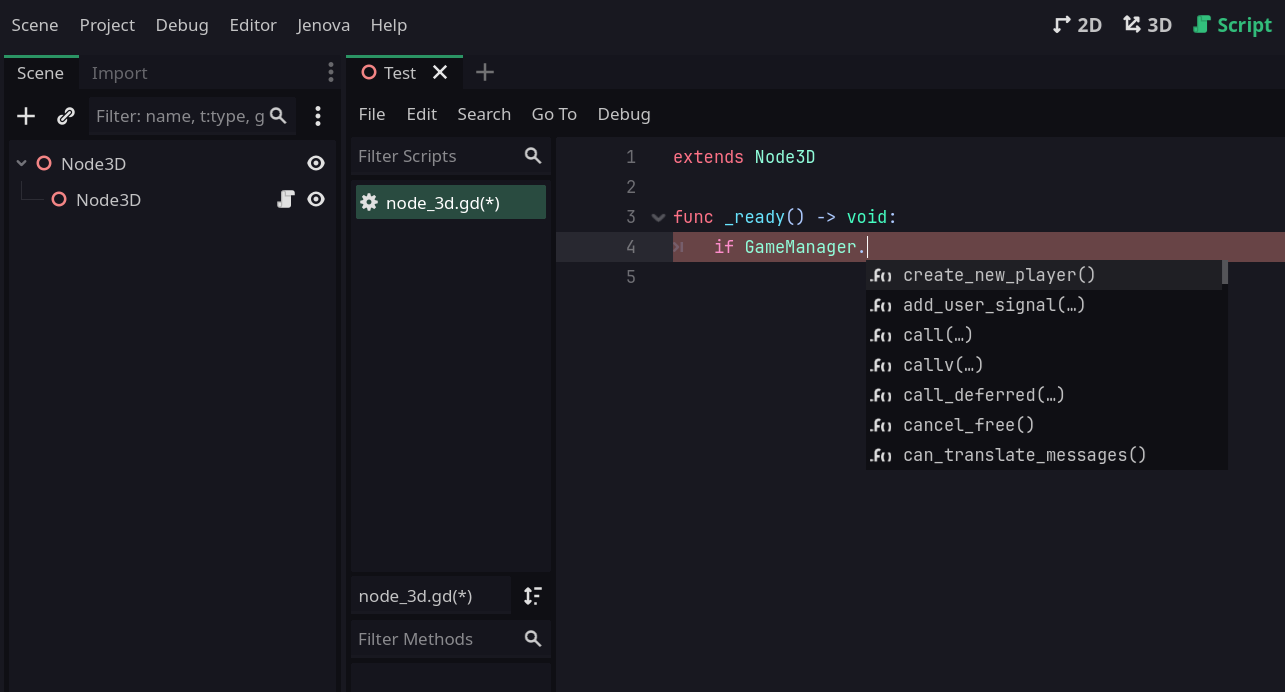Open the Editor menu

tap(253, 25)
